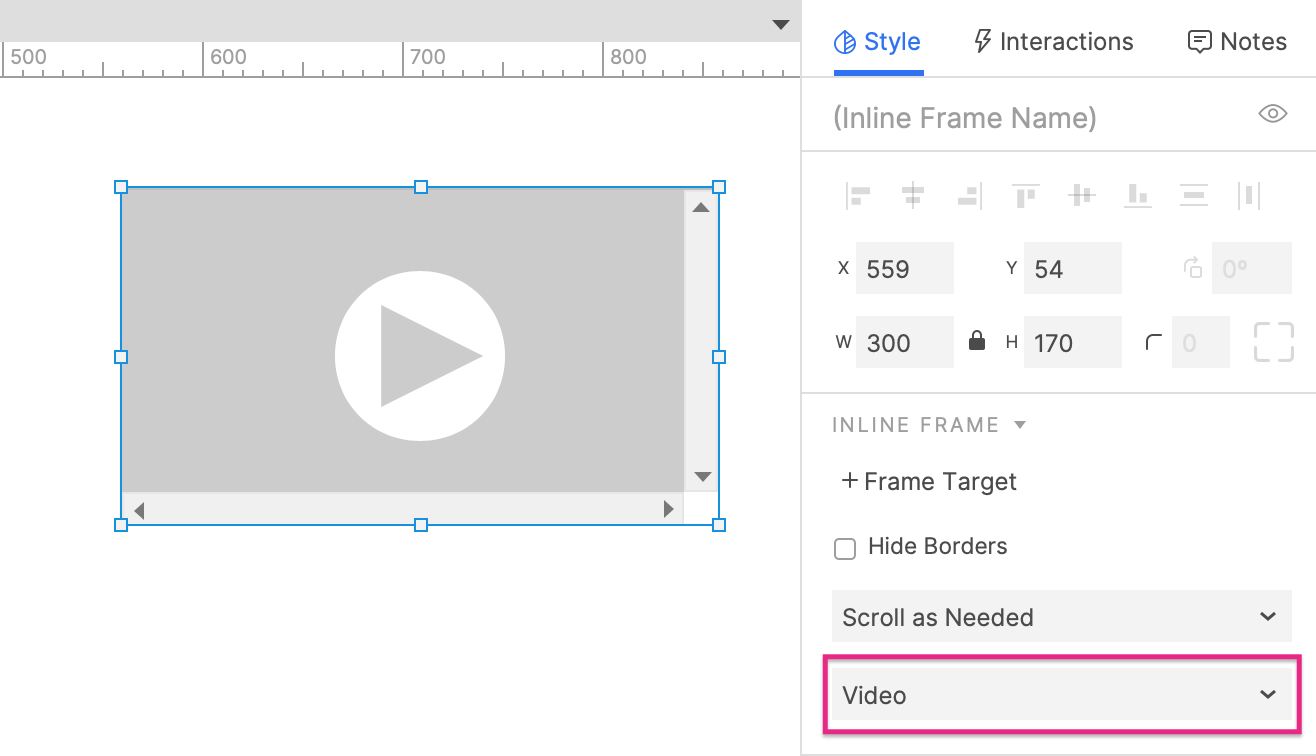The image size is (1316, 756).
Task: Click the align bottom icon
Action: coord(1137,195)
